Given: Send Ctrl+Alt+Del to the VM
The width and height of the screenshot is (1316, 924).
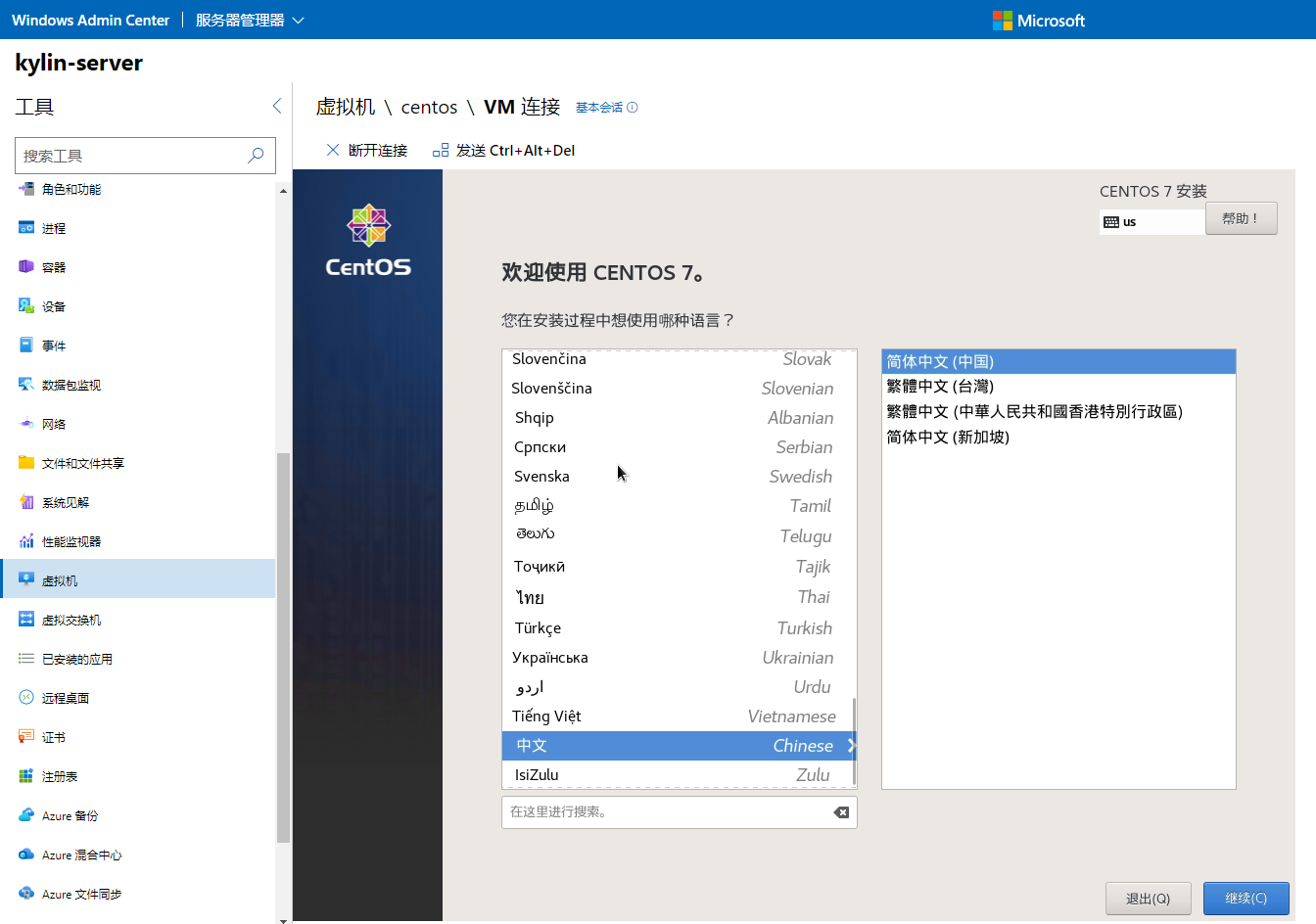Looking at the screenshot, I should pyautogui.click(x=503, y=150).
